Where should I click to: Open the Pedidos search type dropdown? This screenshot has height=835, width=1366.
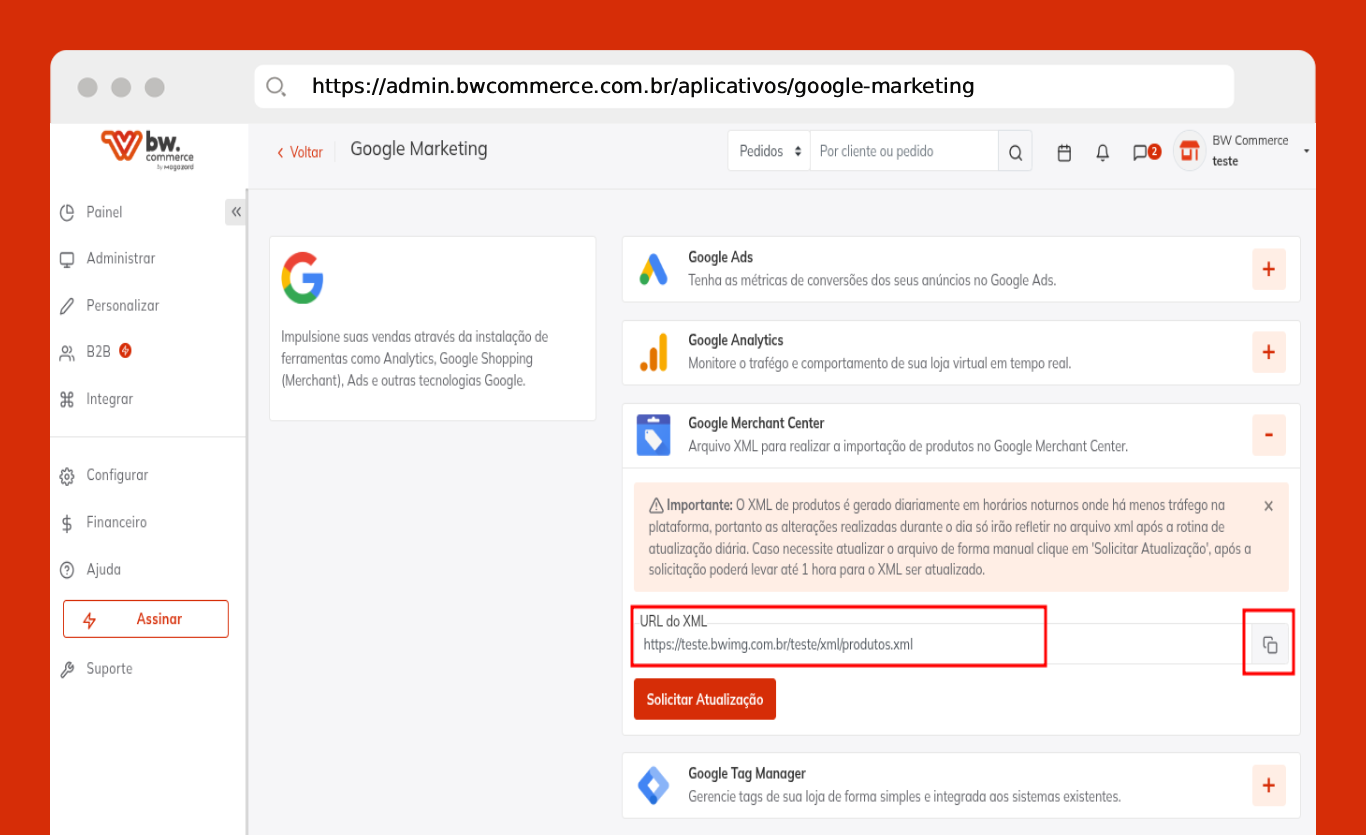769,151
